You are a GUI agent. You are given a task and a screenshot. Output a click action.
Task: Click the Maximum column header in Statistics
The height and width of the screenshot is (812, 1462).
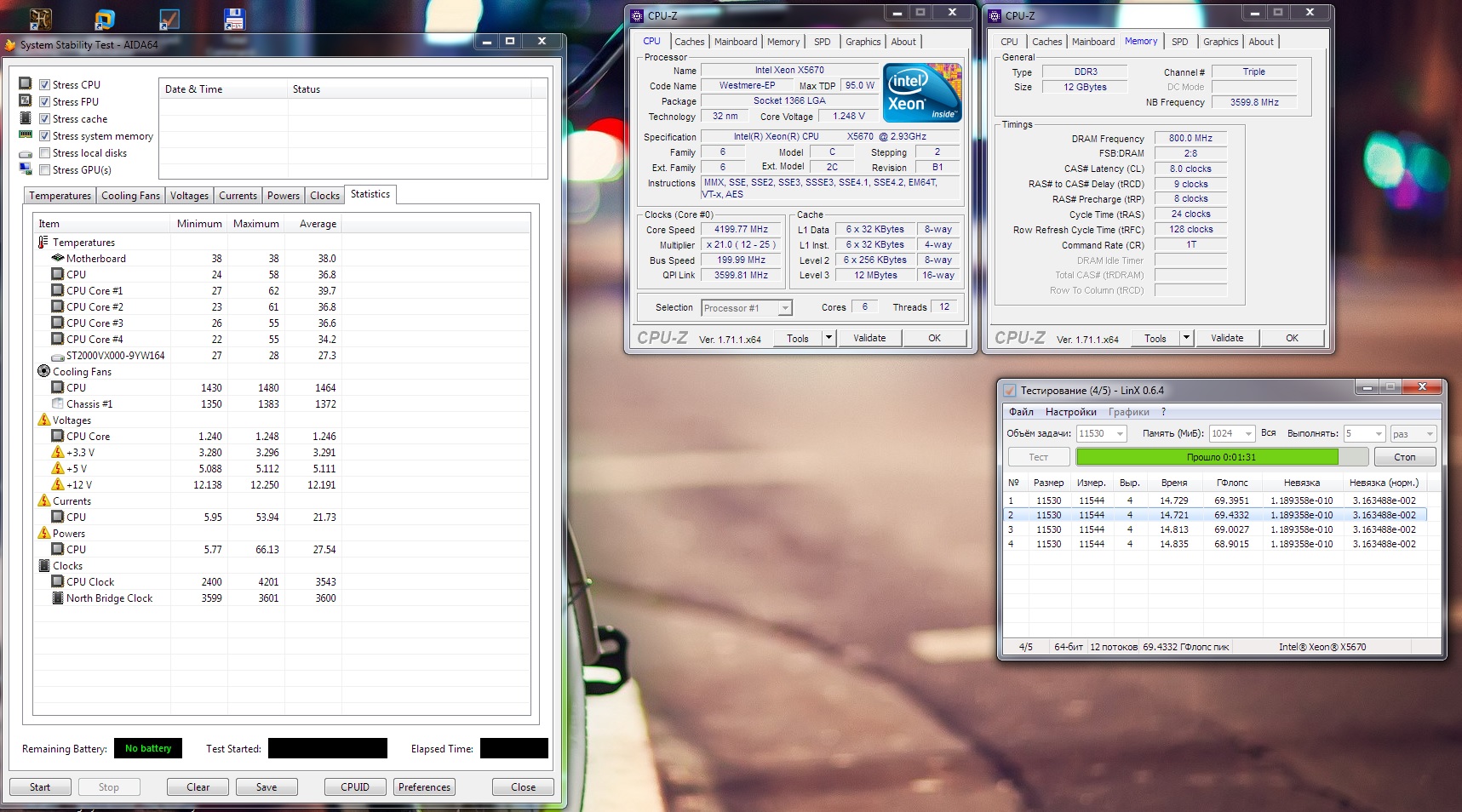[256, 224]
